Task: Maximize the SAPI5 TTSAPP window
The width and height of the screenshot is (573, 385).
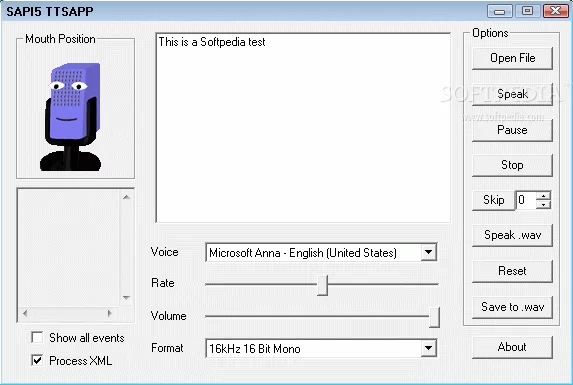Action: 527,11
